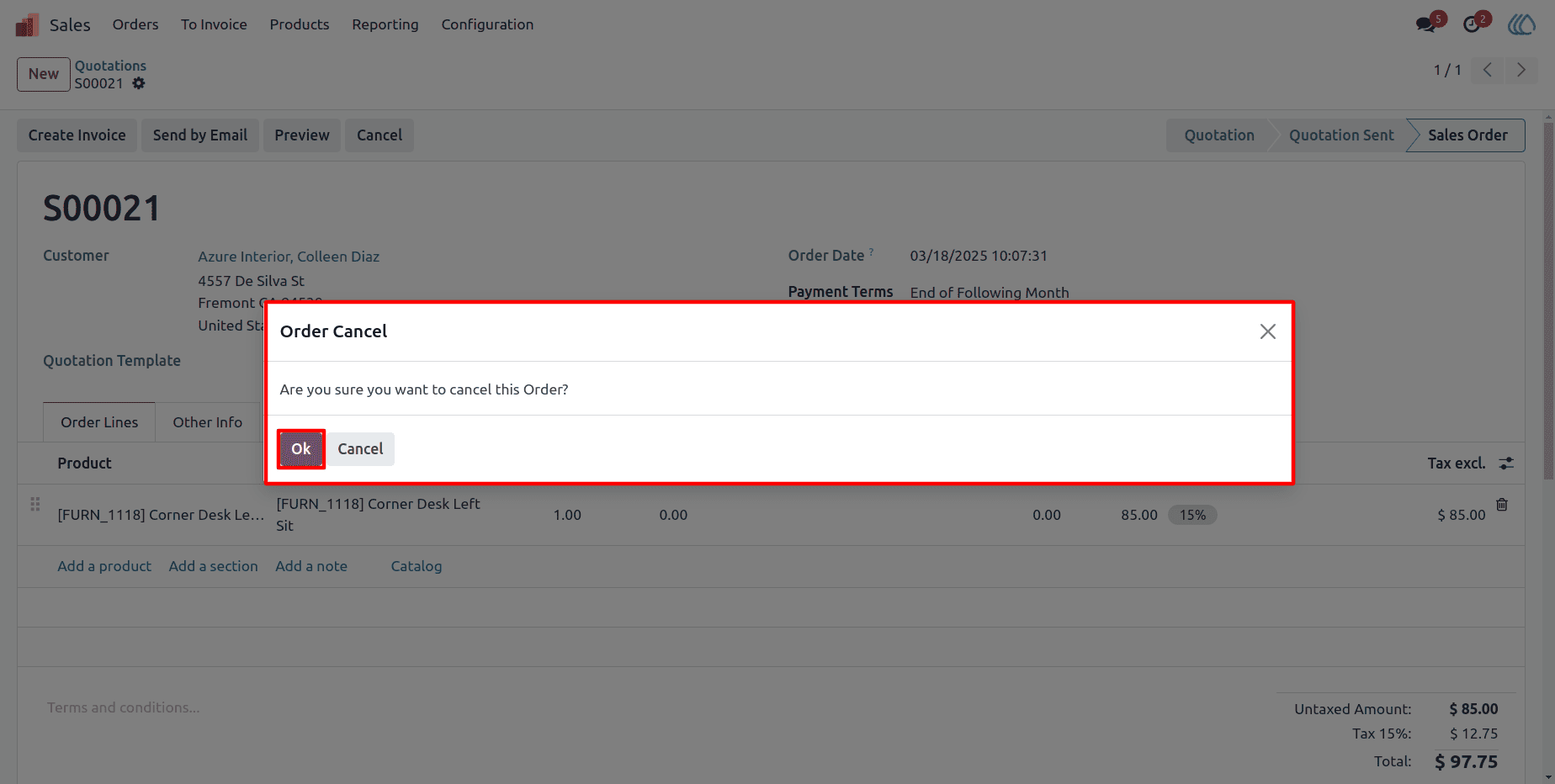The width and height of the screenshot is (1555, 784).
Task: Click the page vertical scrollbar
Action: click(x=1548, y=299)
